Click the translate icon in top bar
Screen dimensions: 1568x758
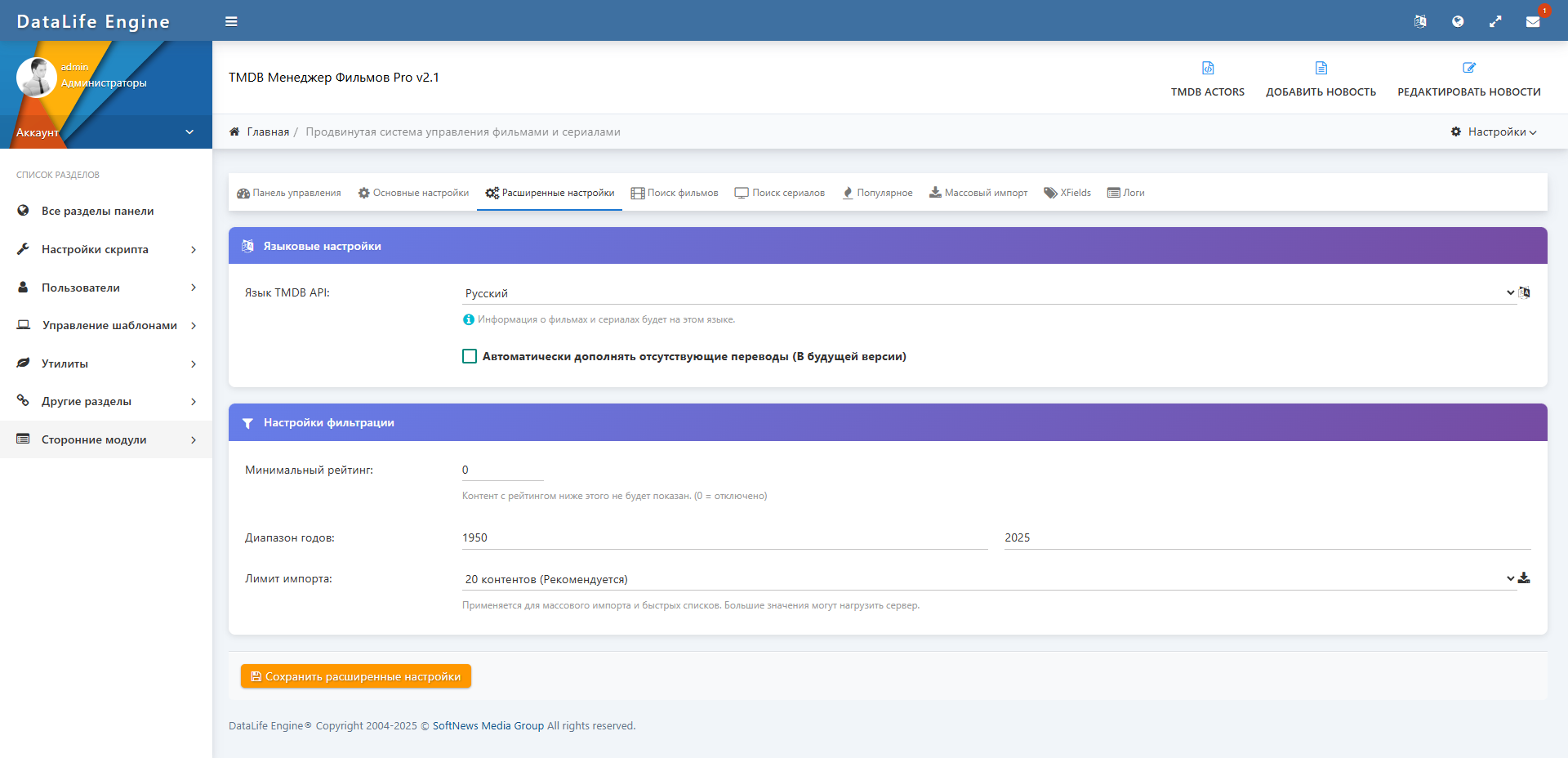tap(1420, 21)
